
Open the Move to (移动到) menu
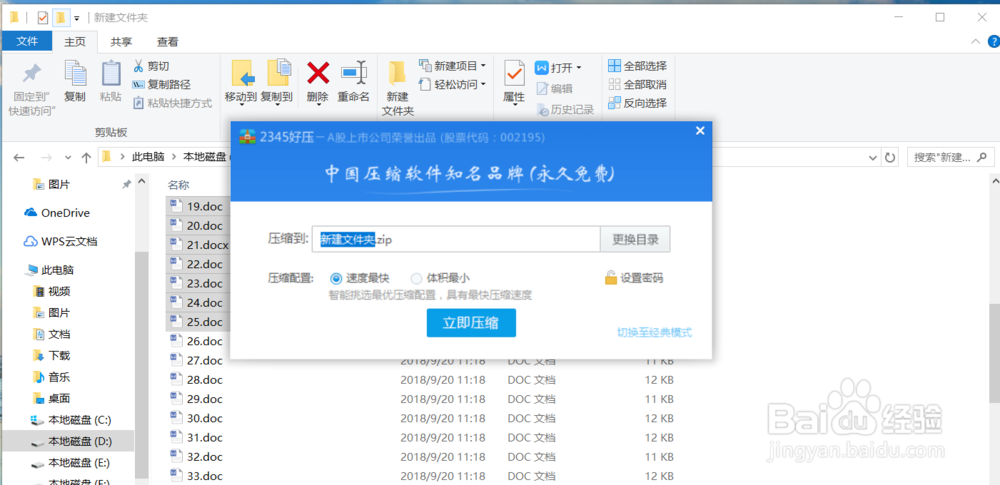(240, 82)
